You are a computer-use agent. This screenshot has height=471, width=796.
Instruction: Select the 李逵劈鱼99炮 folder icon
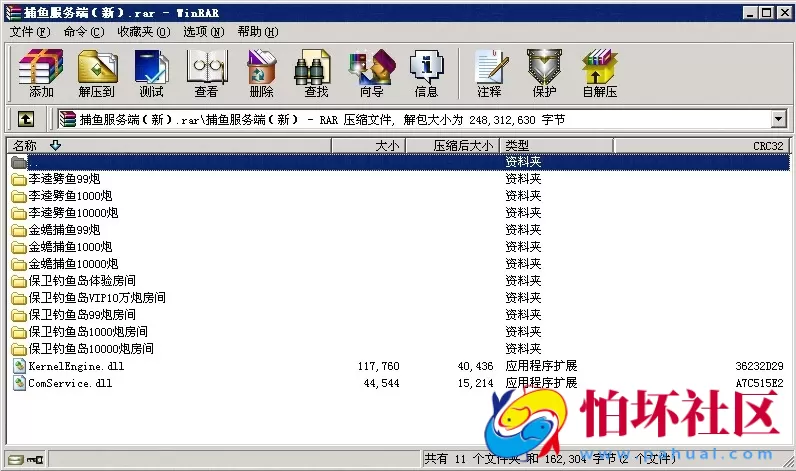(19, 179)
